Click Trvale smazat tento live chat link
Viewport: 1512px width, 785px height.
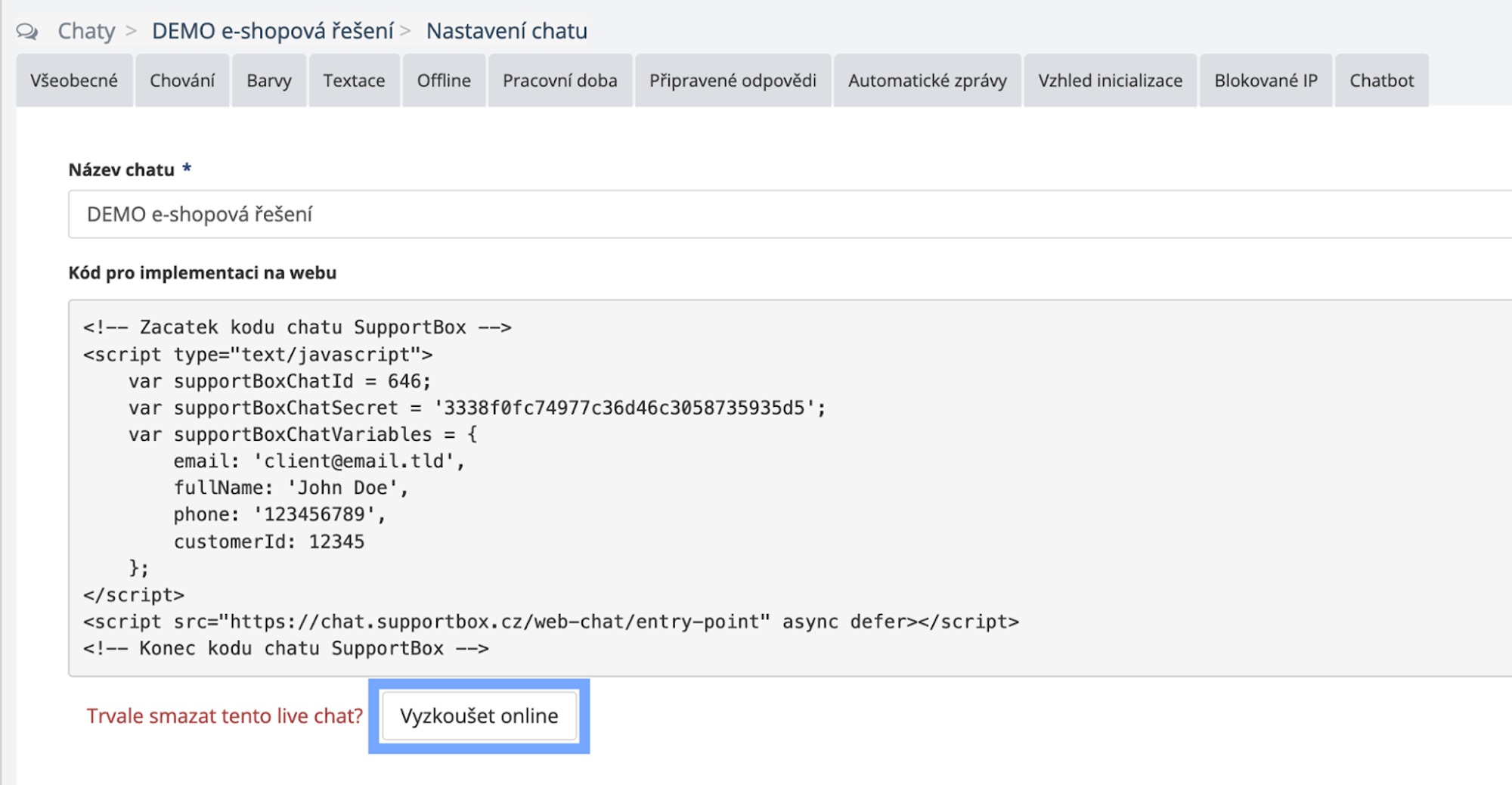coord(225,715)
